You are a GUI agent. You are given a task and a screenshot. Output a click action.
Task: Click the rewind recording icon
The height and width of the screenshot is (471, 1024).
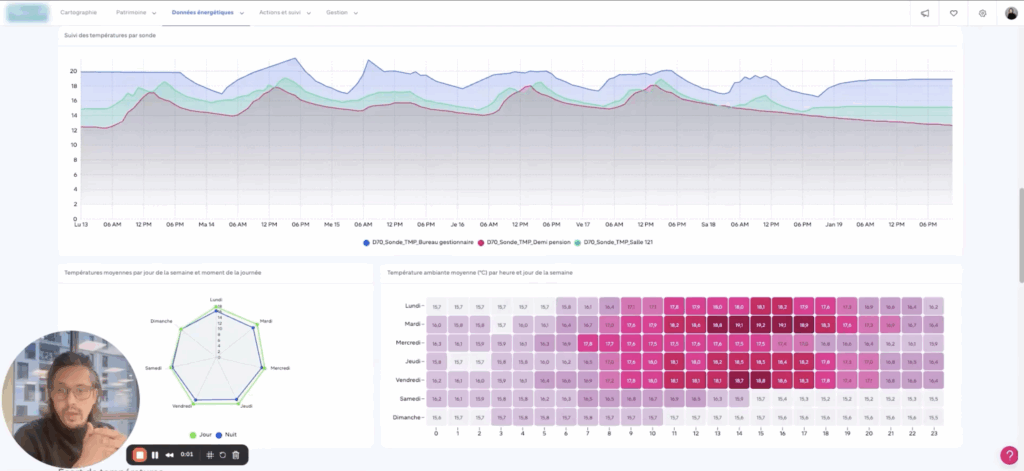click(170, 455)
